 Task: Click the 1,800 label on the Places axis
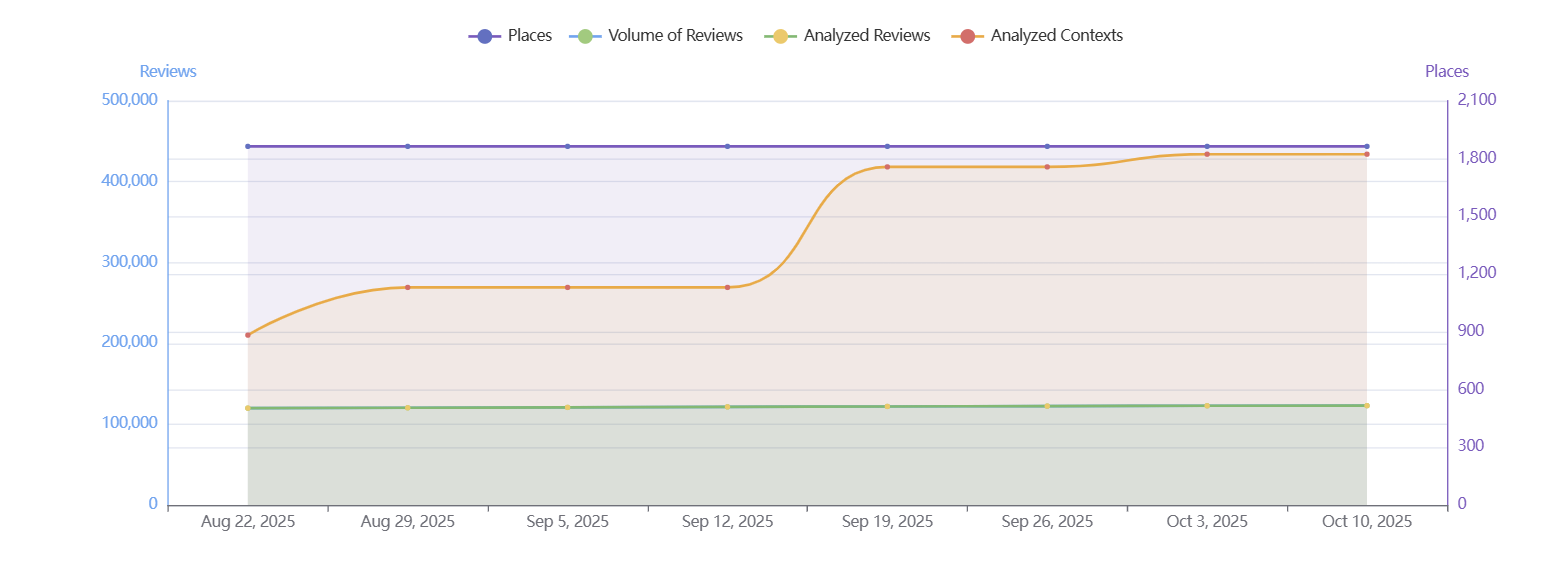[1477, 158]
